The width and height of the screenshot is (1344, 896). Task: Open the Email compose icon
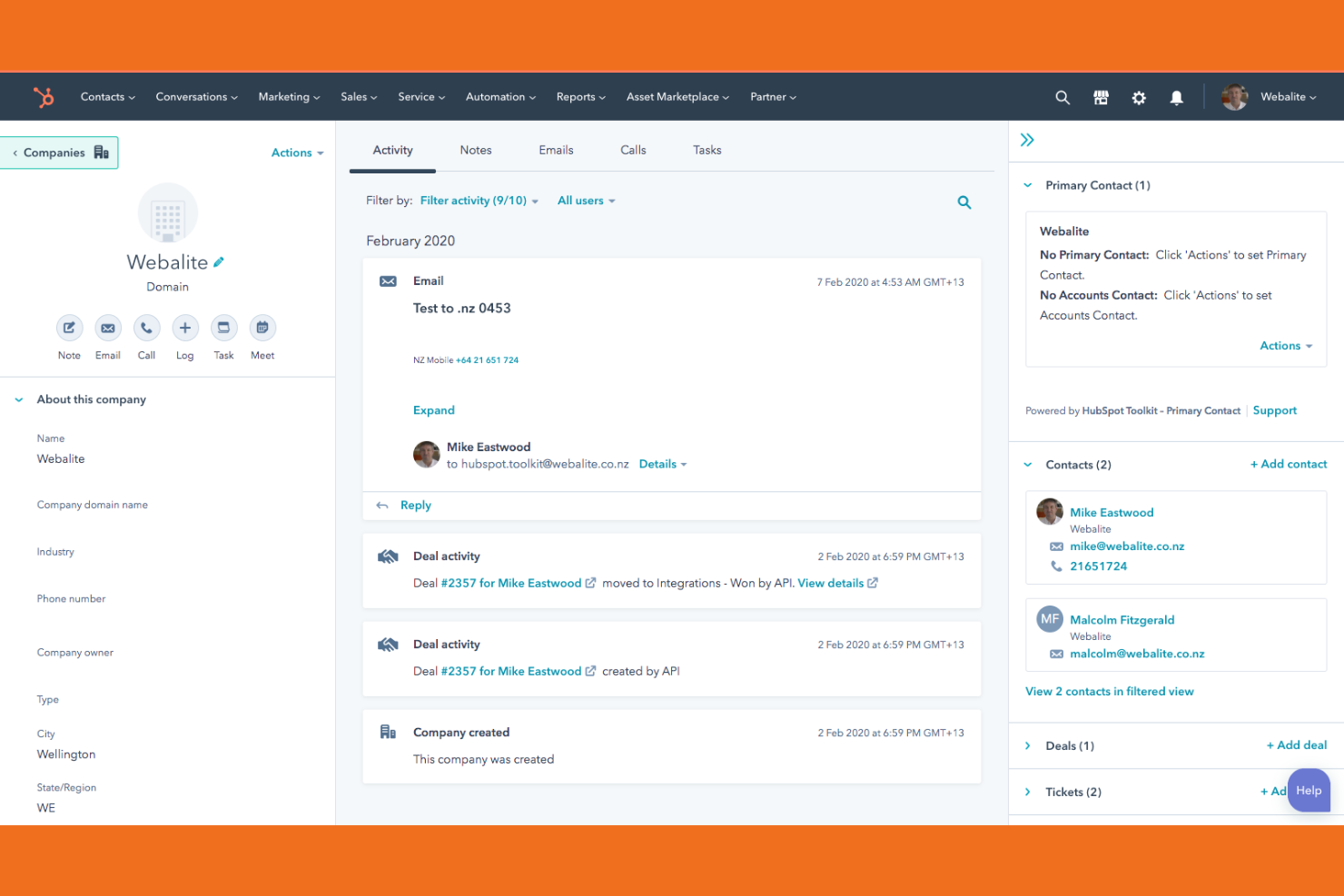[x=107, y=328]
